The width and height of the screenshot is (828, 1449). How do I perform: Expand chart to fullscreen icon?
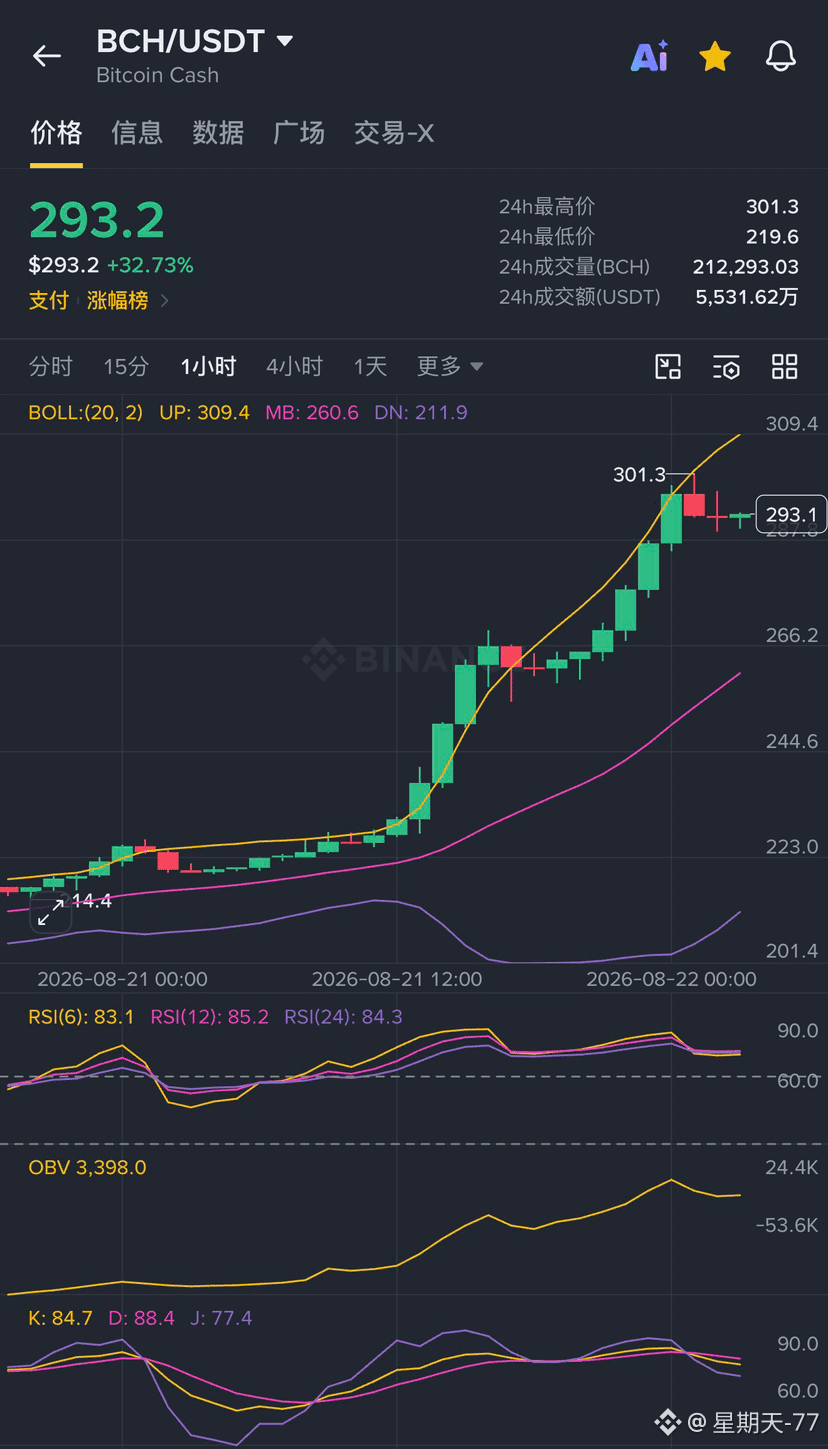tap(50, 912)
